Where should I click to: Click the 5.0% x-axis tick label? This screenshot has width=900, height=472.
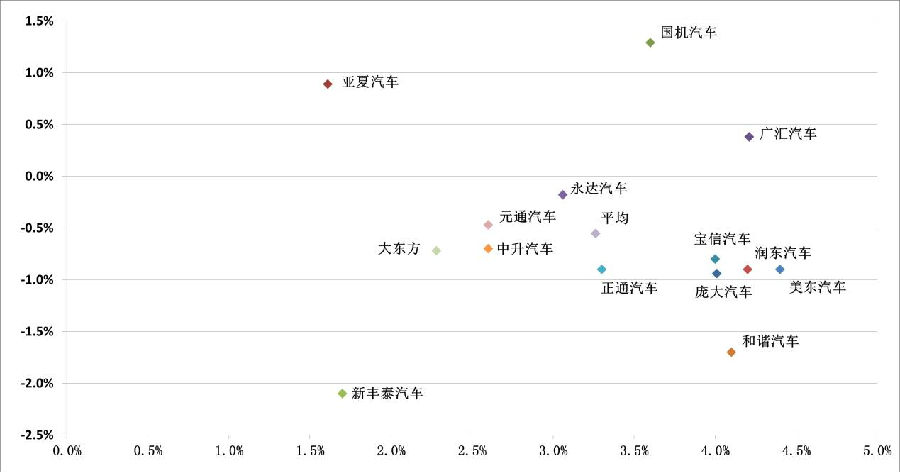[877, 452]
